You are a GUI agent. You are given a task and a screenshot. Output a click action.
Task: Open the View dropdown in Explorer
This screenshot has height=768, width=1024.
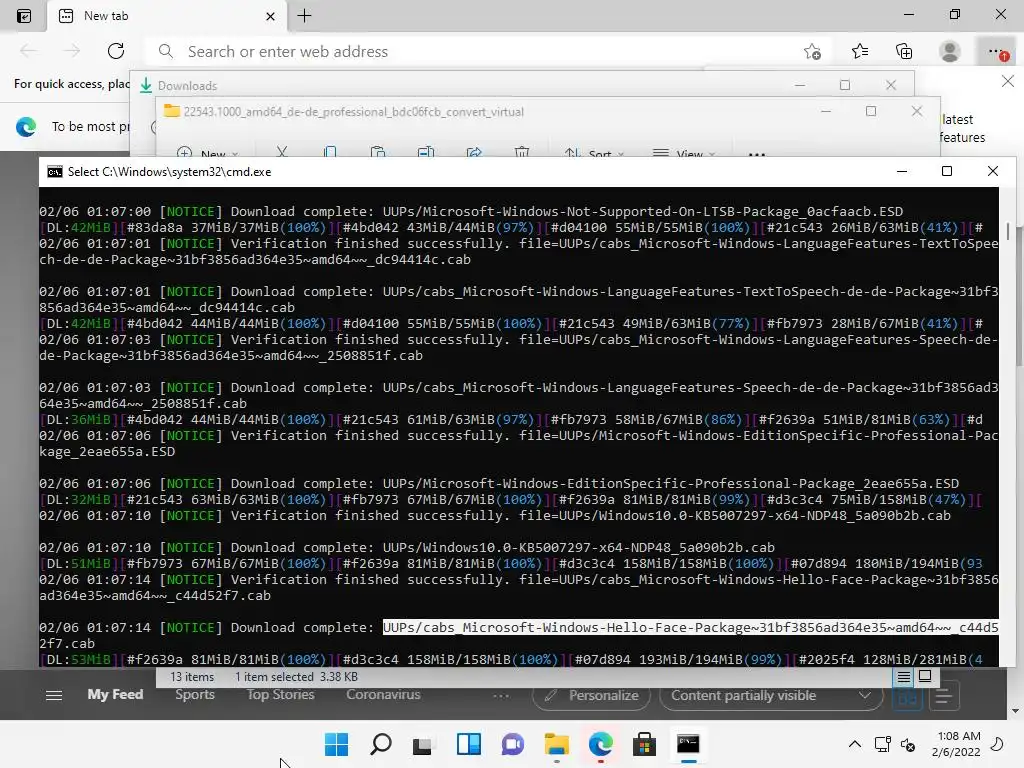684,153
